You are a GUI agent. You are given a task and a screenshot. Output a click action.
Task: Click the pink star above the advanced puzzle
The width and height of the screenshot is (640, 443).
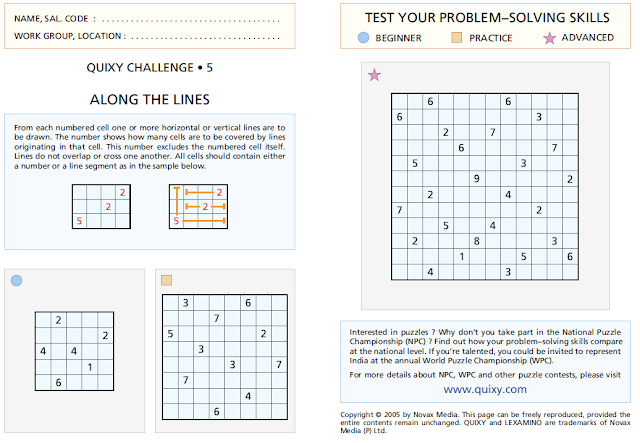point(374,75)
